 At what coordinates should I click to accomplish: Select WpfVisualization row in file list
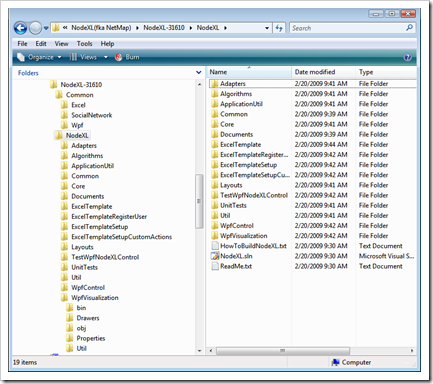click(x=313, y=236)
